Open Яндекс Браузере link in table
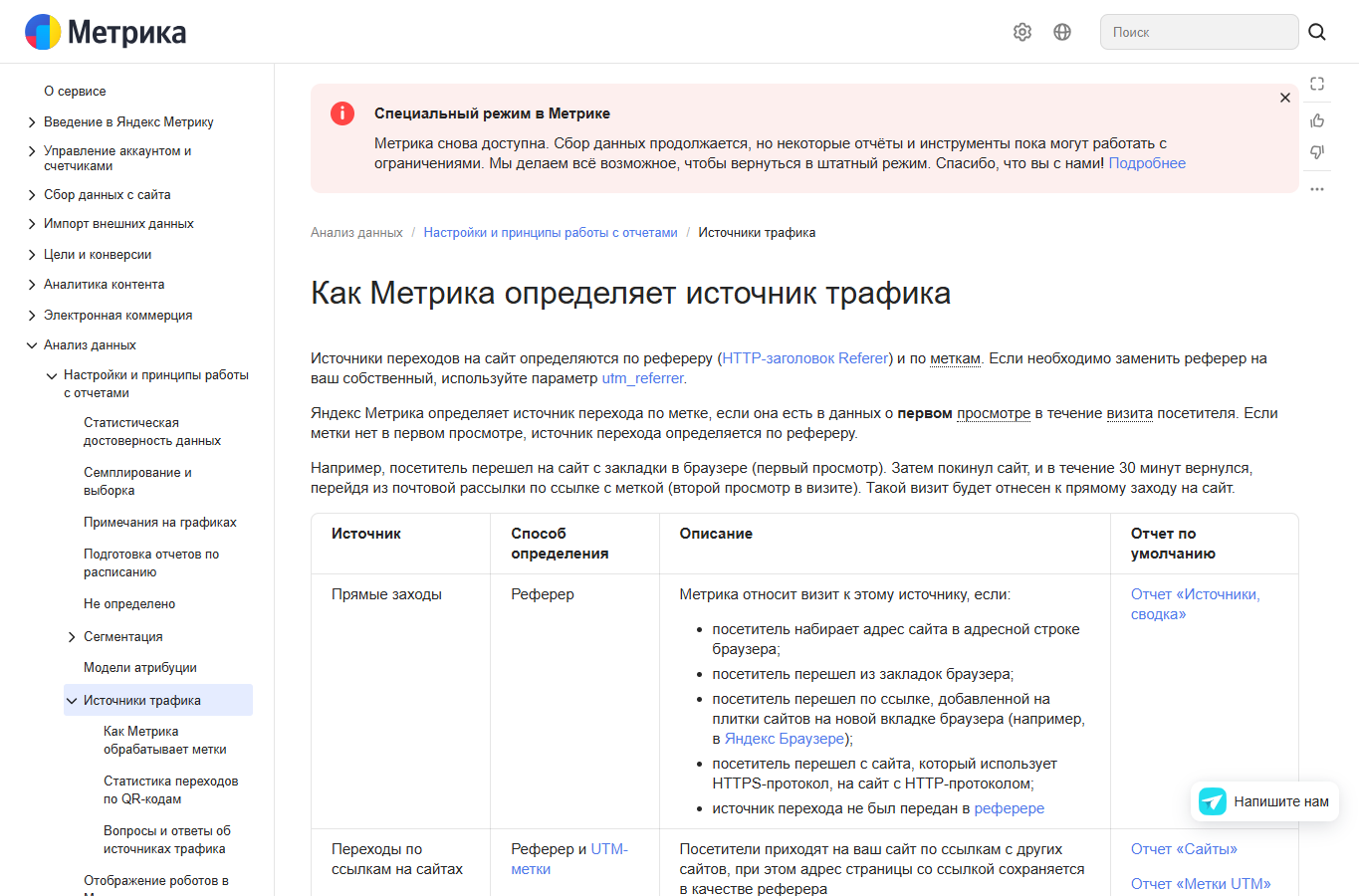This screenshot has height=896, width=1359. tap(785, 739)
